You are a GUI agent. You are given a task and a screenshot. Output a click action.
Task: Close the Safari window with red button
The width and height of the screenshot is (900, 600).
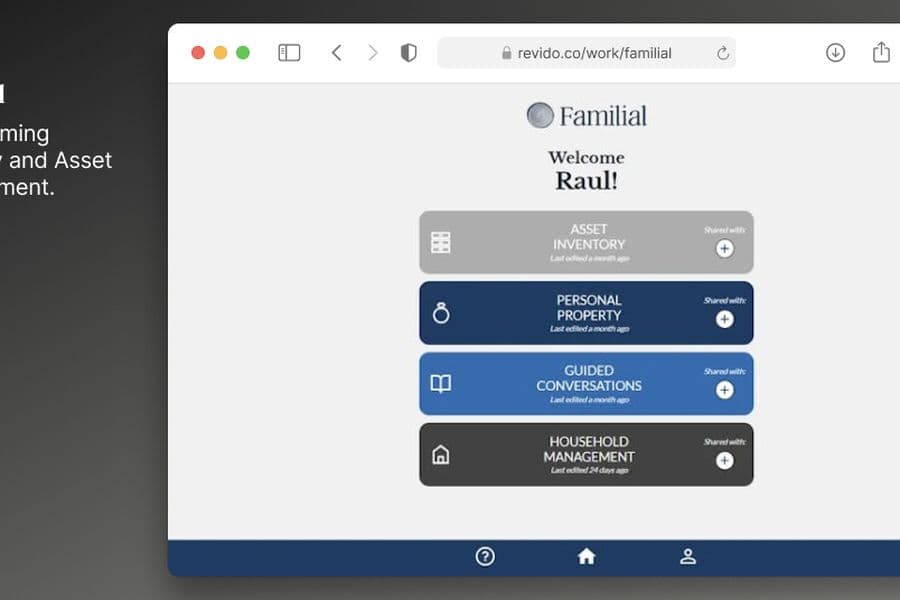[198, 53]
